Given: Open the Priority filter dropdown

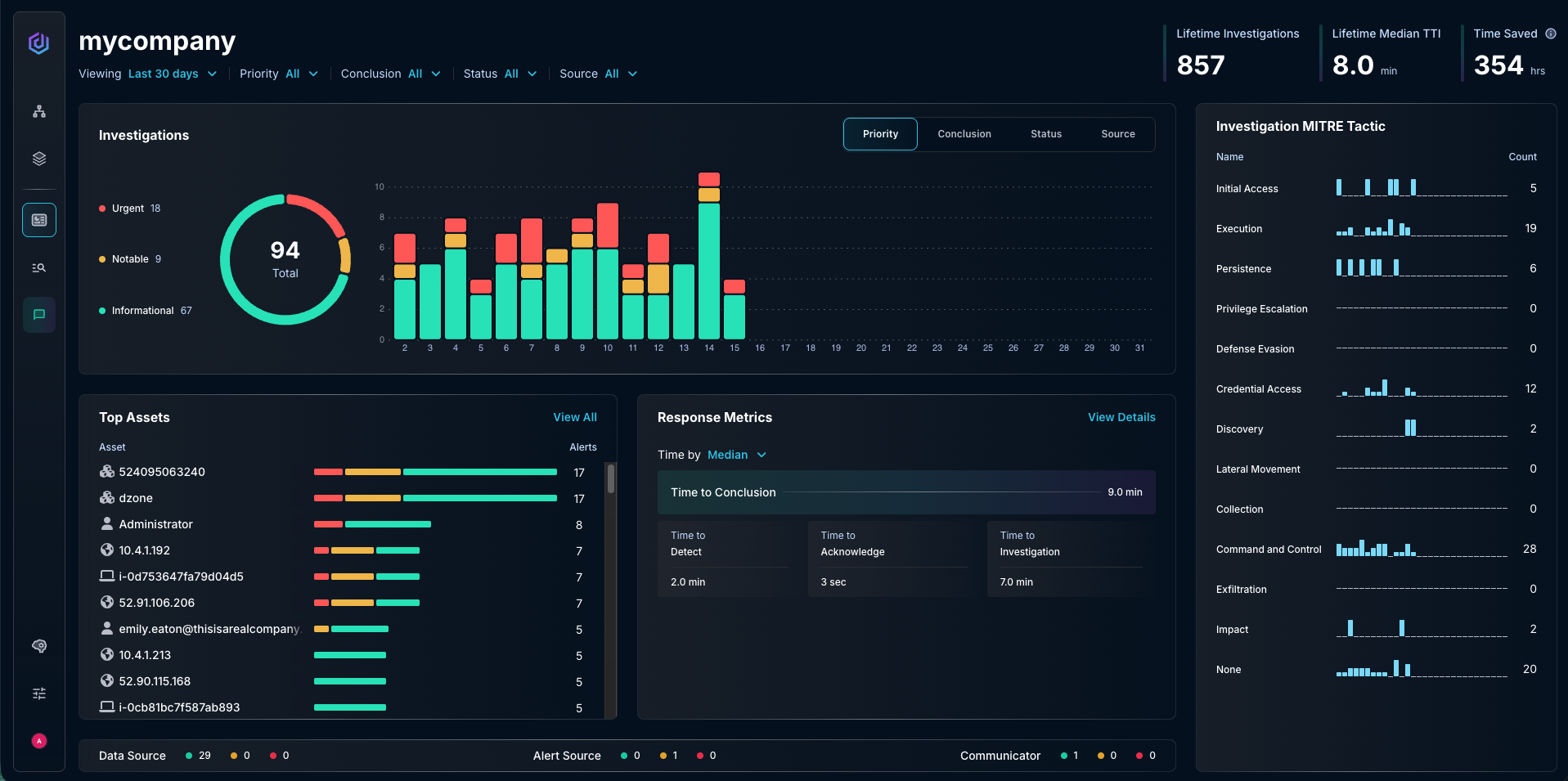Looking at the screenshot, I should pyautogui.click(x=278, y=74).
